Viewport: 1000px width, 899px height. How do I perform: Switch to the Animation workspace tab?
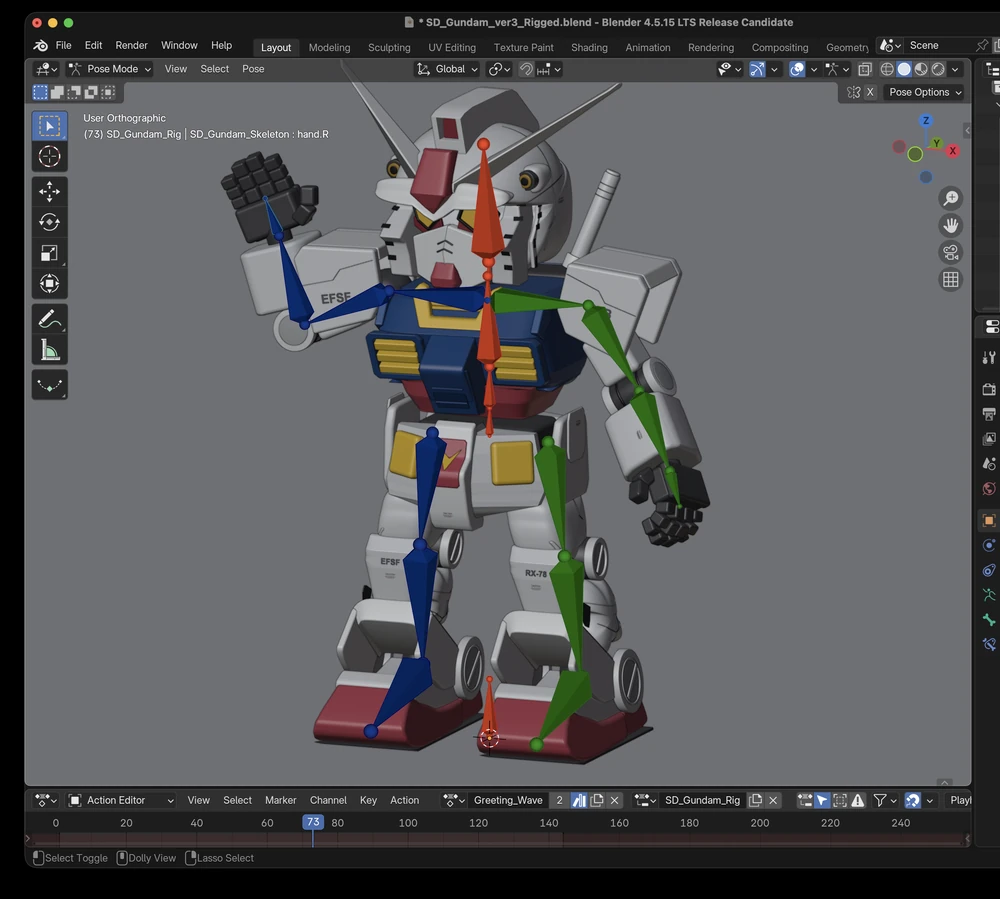647,47
